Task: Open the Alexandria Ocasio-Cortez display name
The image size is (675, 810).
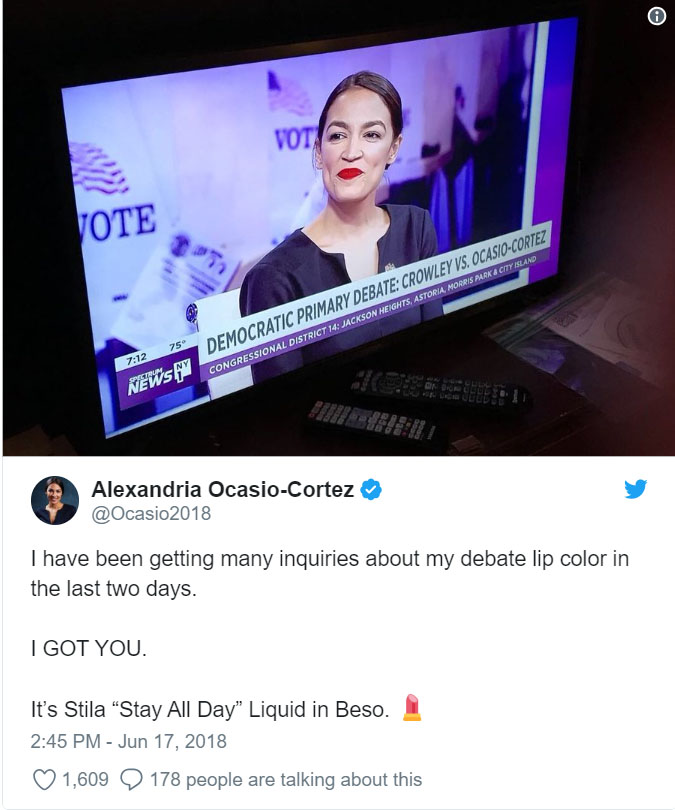Action: [x=223, y=489]
